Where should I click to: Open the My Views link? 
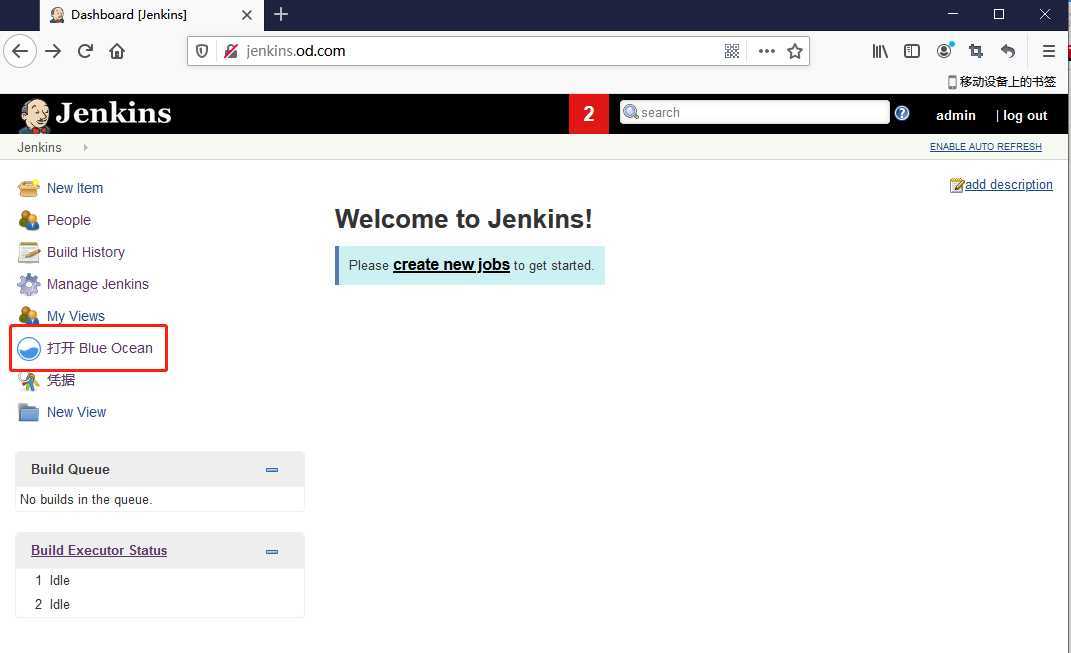76,316
